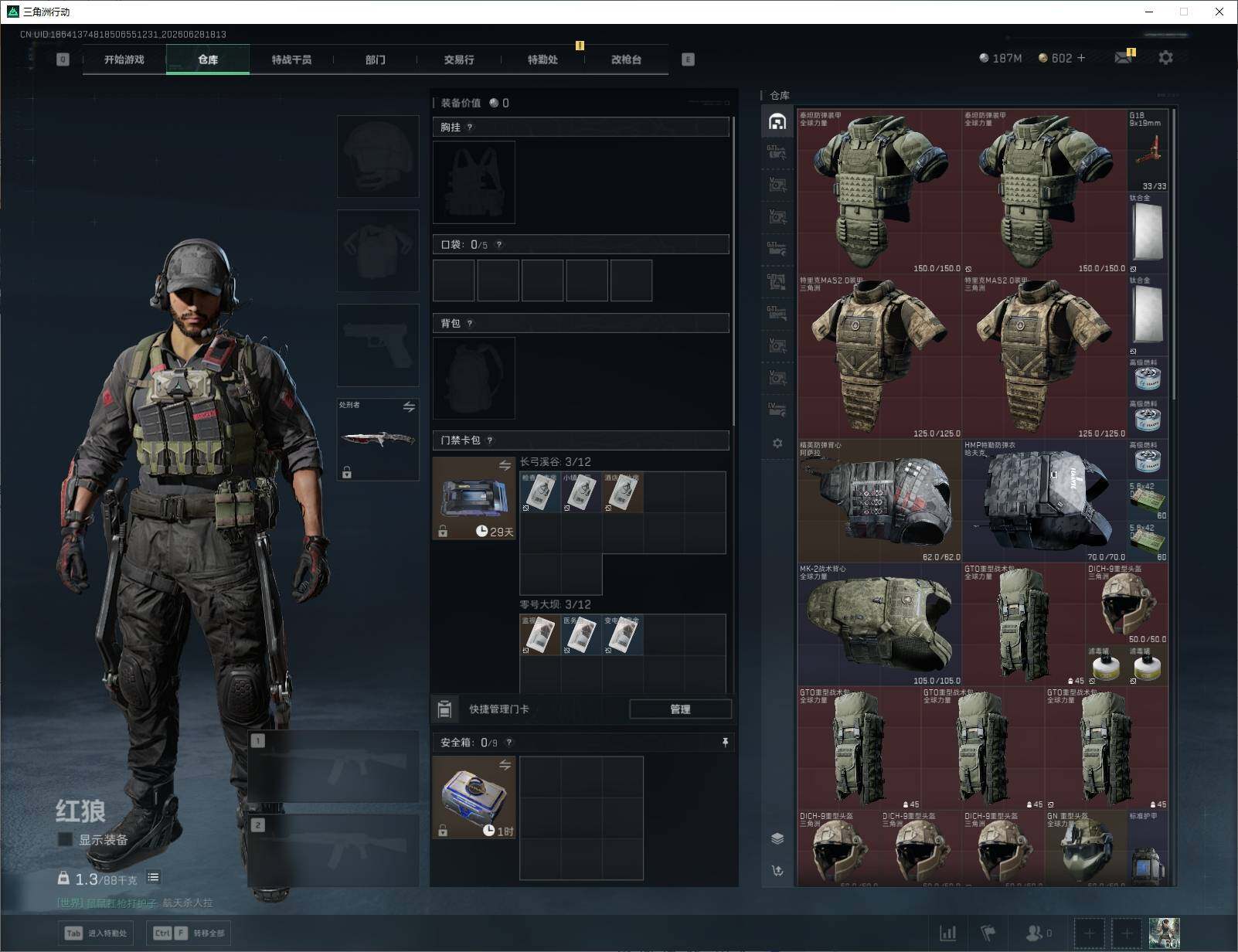
Task: Select the empty body armor equipment slot
Action: pos(378,251)
